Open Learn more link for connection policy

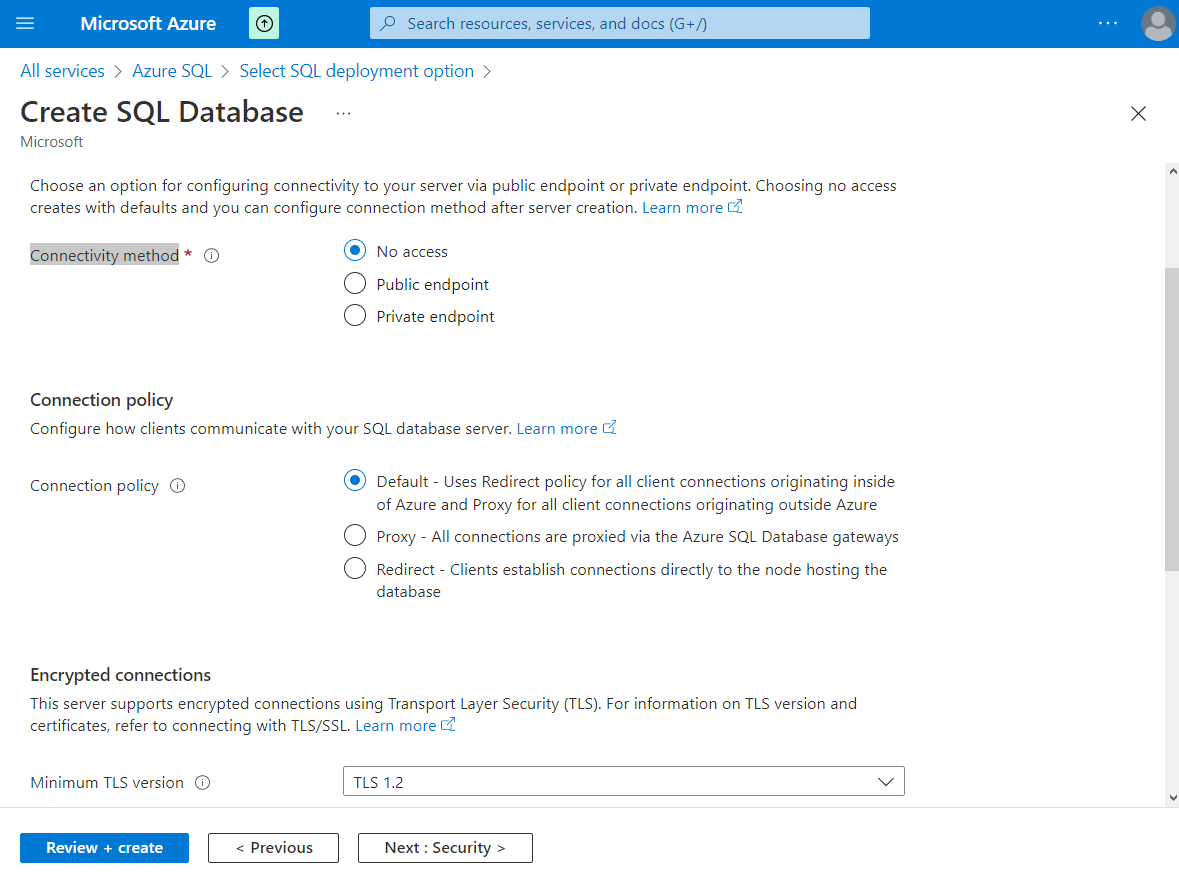(566, 429)
